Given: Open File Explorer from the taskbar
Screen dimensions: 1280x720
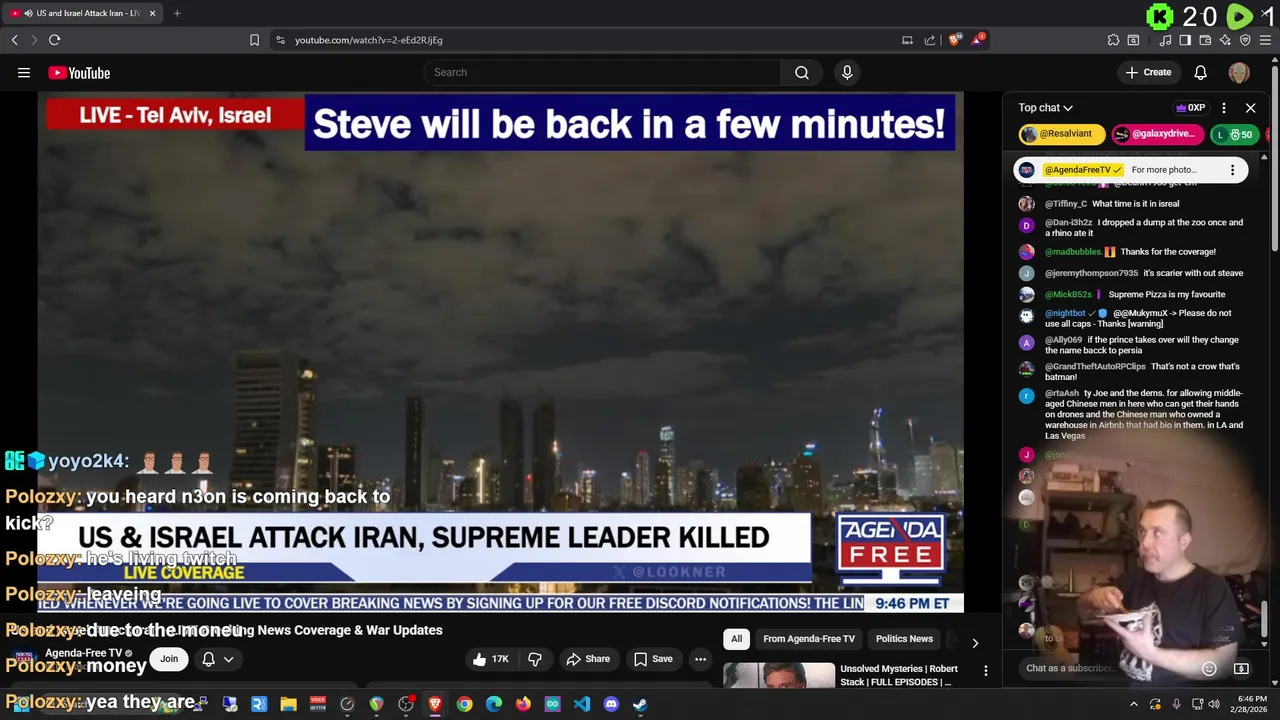Looking at the screenshot, I should coord(288,704).
